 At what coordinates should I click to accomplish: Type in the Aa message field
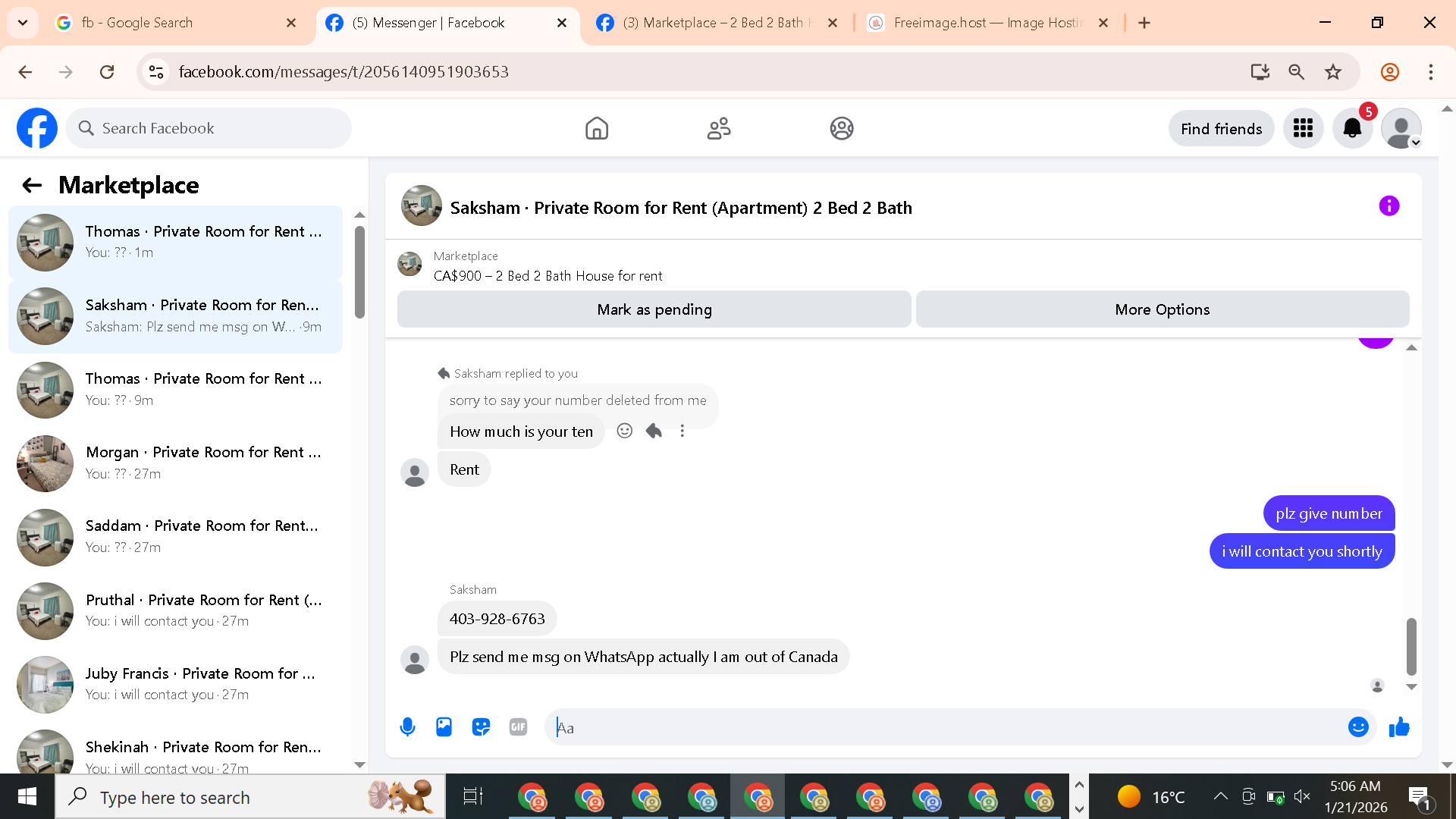[x=948, y=727]
